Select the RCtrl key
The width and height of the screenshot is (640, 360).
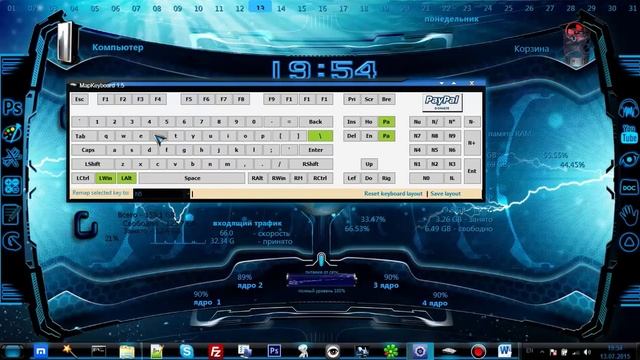click(320, 178)
